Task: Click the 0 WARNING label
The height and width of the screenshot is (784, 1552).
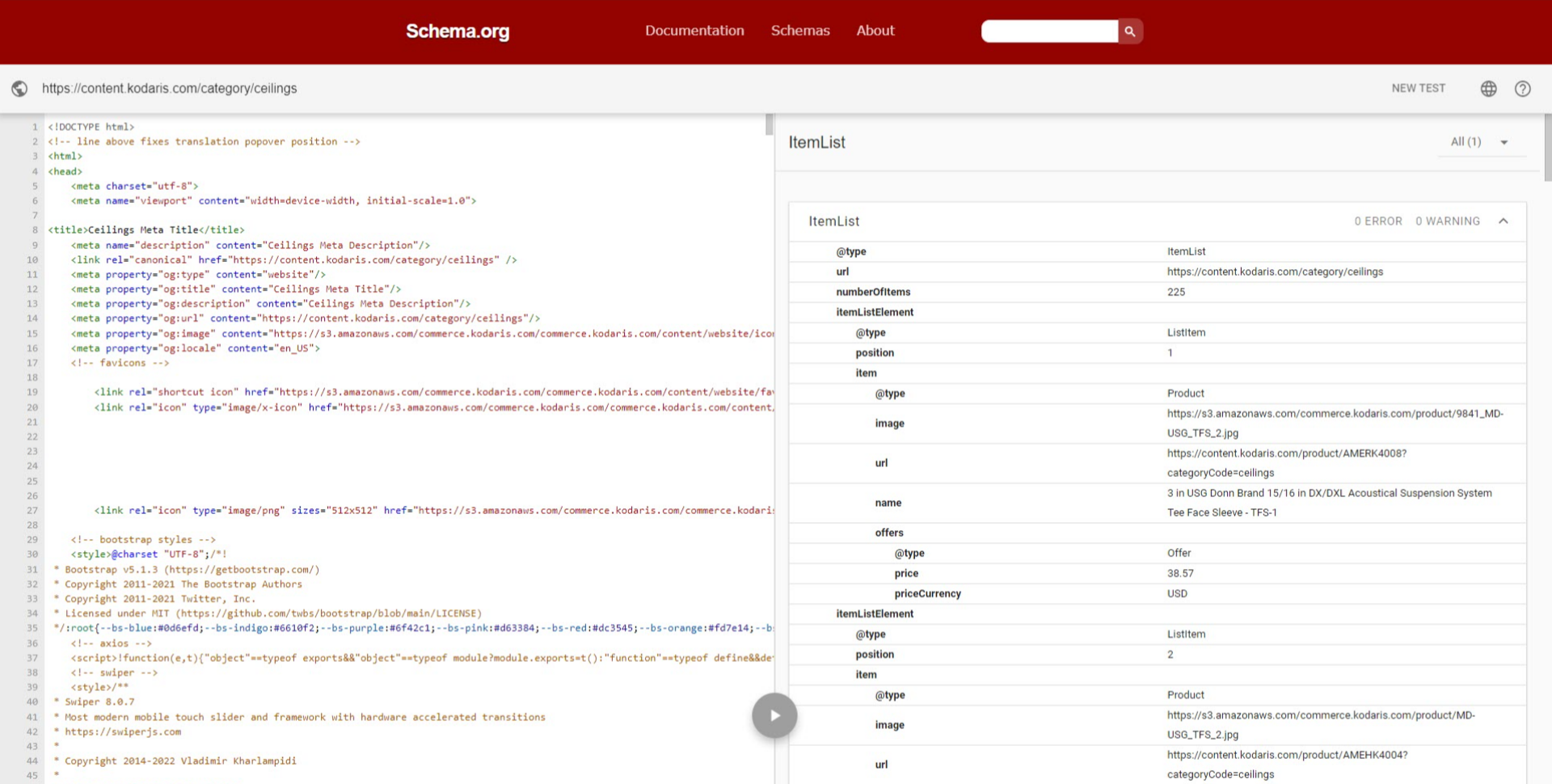Action: (x=1448, y=221)
